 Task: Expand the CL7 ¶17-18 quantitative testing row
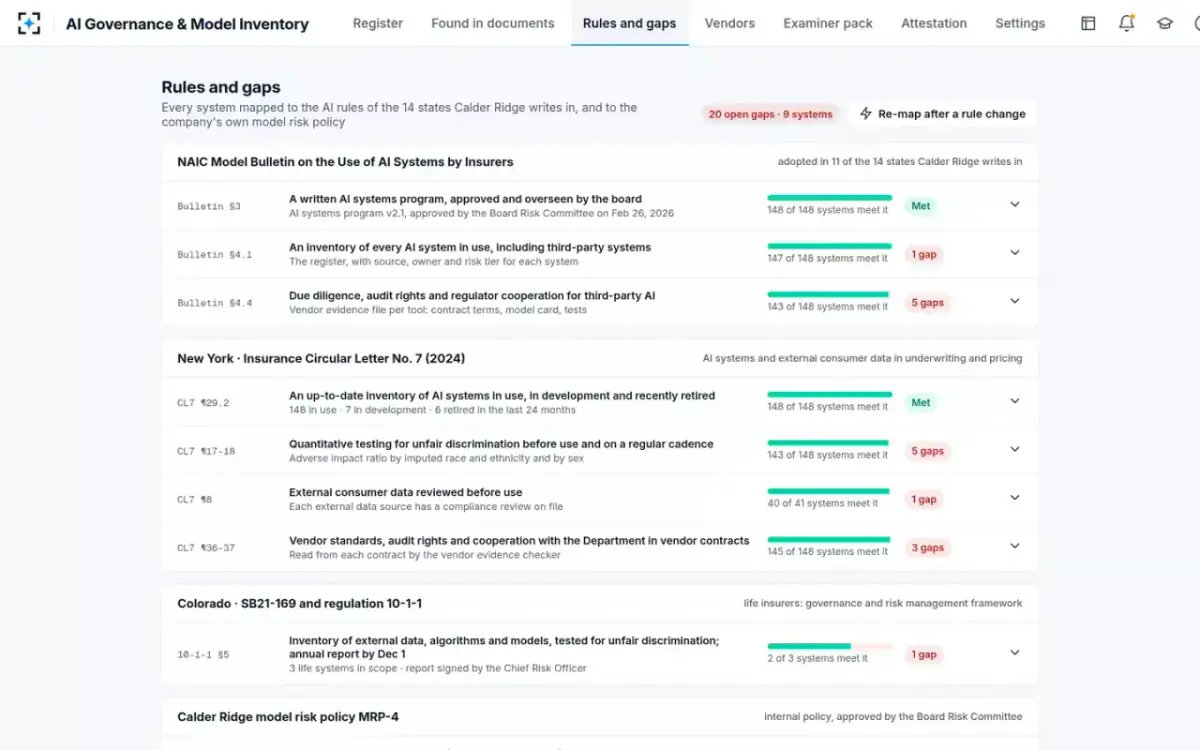[x=1015, y=450]
